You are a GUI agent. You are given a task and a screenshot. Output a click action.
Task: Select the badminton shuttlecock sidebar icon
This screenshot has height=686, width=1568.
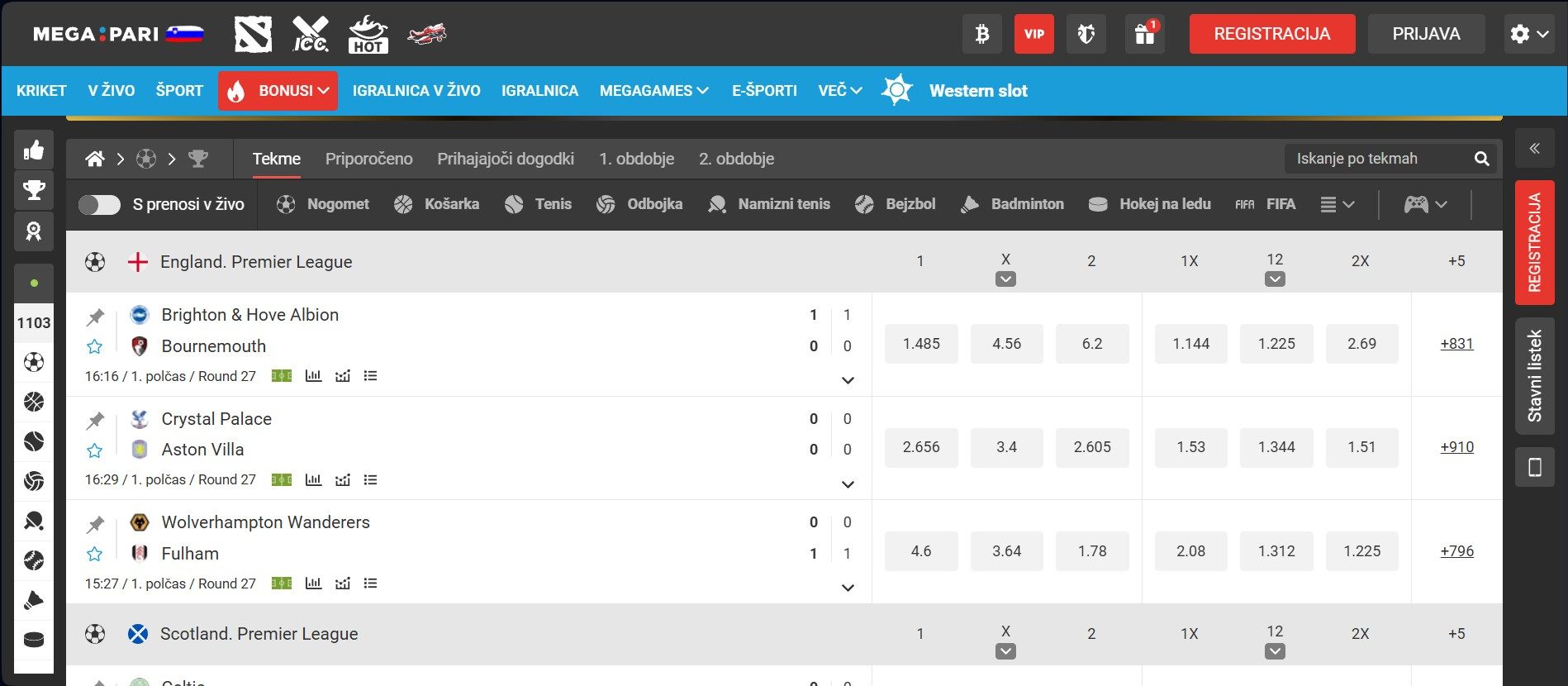[34, 600]
